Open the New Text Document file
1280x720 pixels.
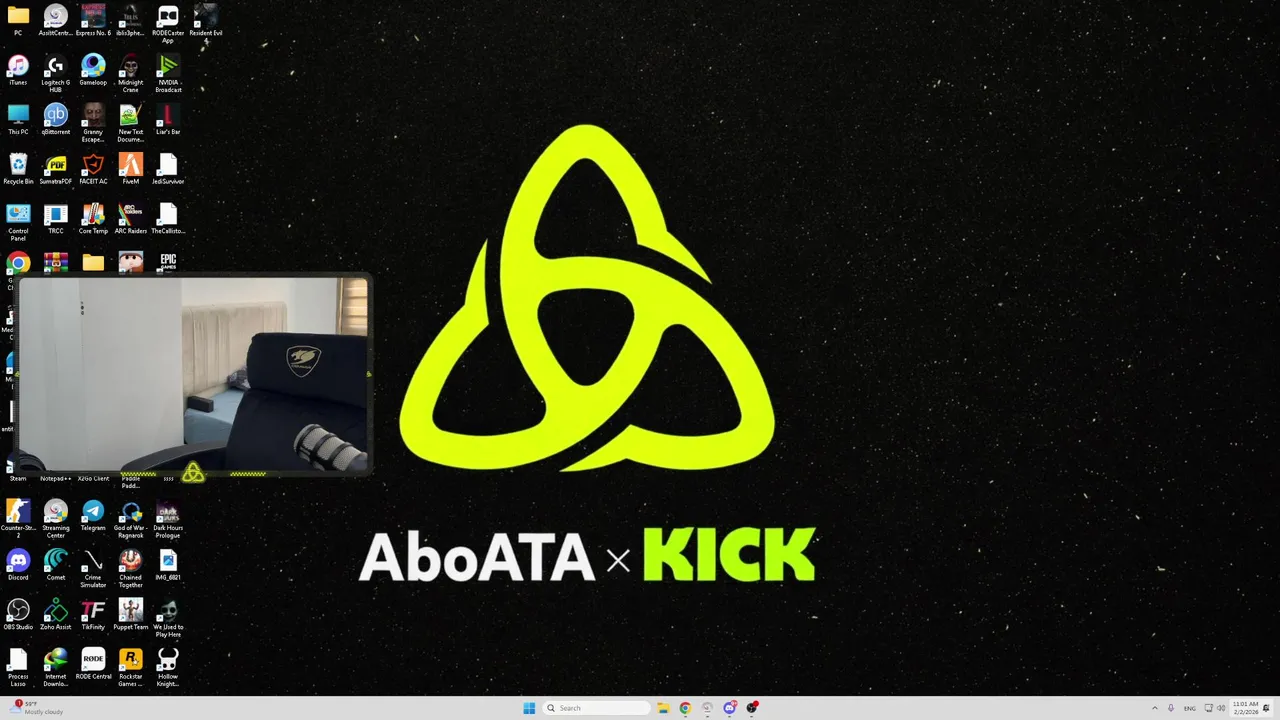pos(131,124)
